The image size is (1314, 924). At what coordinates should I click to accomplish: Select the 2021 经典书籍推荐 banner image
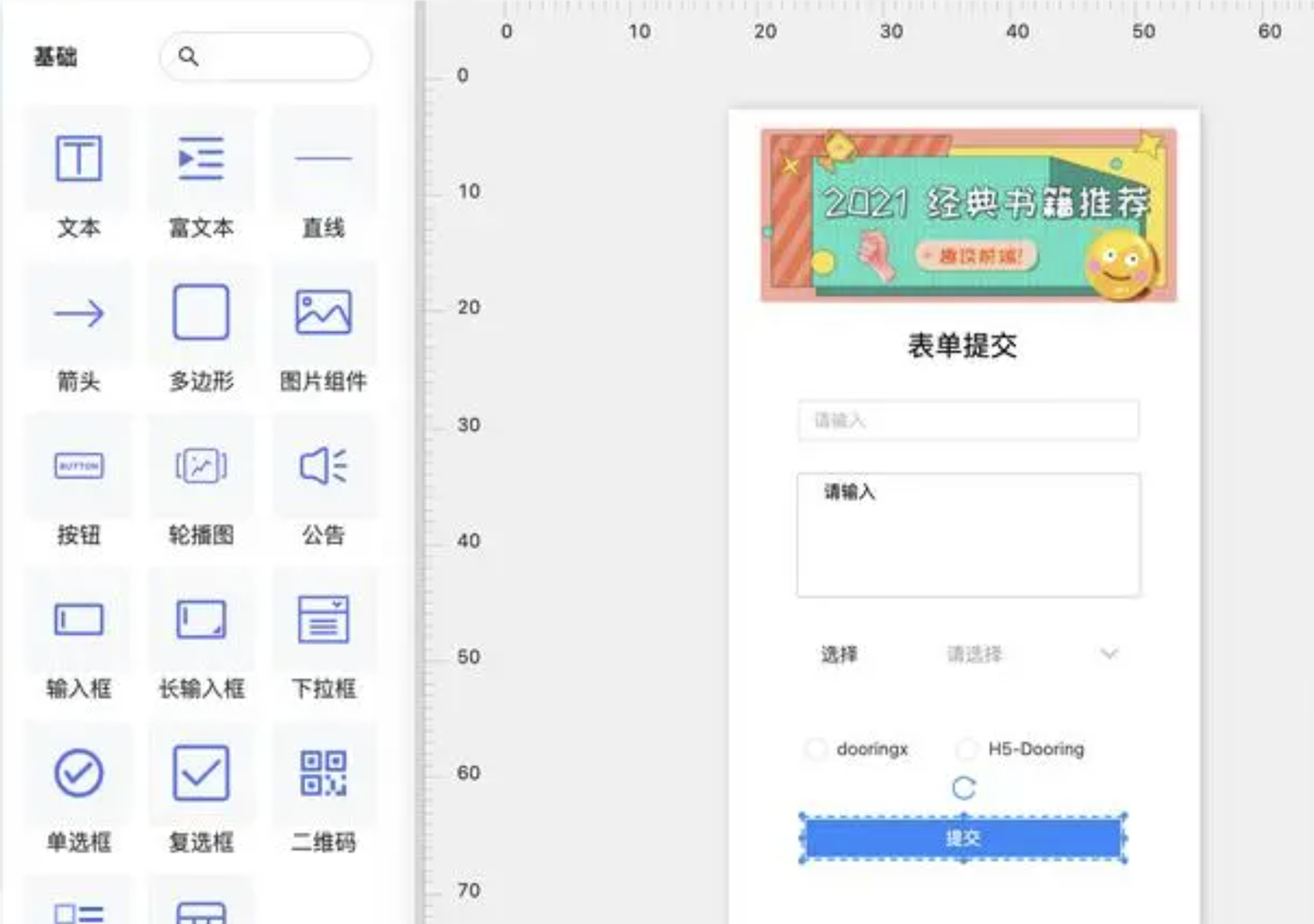tap(968, 215)
